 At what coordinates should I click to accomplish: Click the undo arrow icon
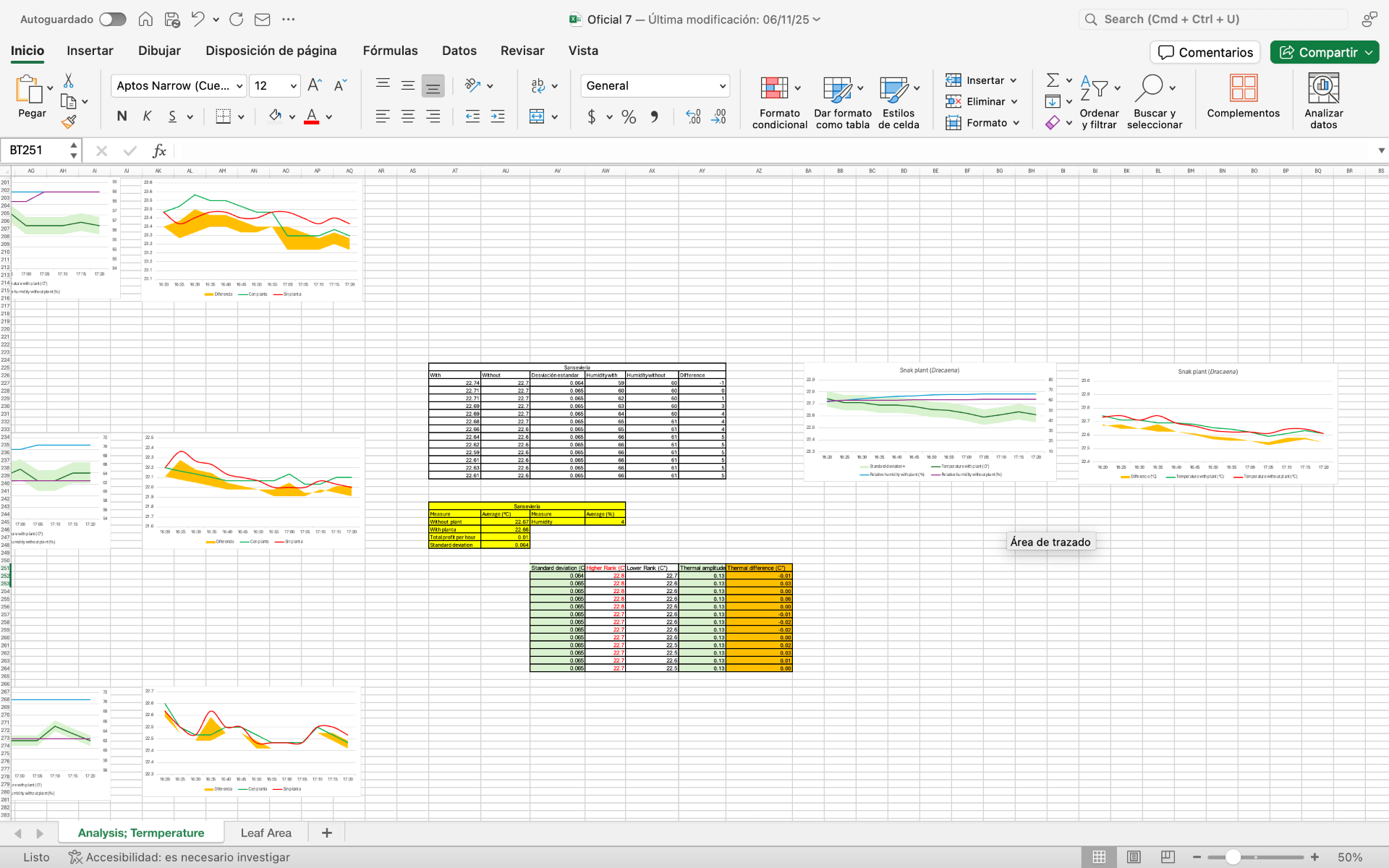point(197,20)
